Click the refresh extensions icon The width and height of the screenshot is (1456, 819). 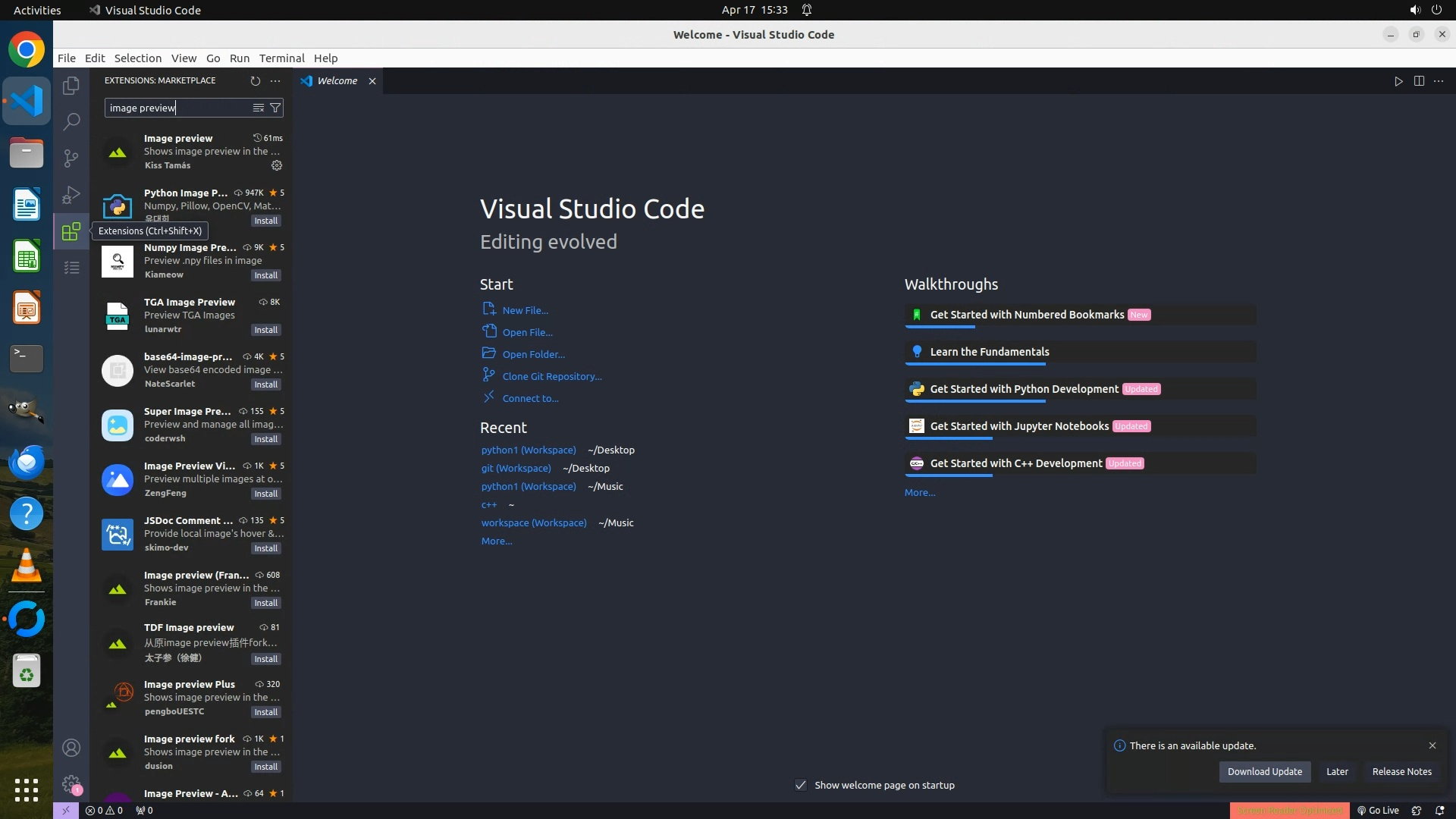point(256,81)
